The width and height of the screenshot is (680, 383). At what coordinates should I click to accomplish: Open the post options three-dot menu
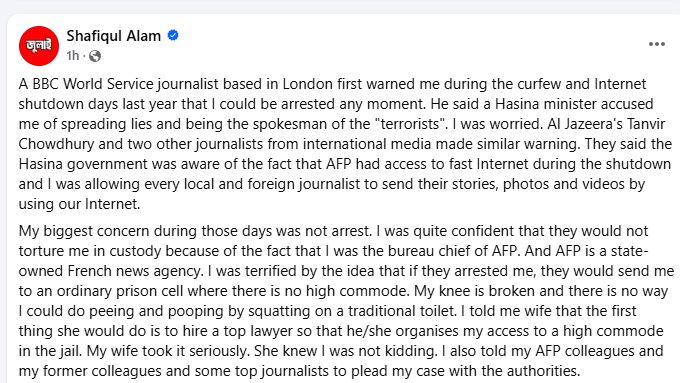[x=657, y=44]
